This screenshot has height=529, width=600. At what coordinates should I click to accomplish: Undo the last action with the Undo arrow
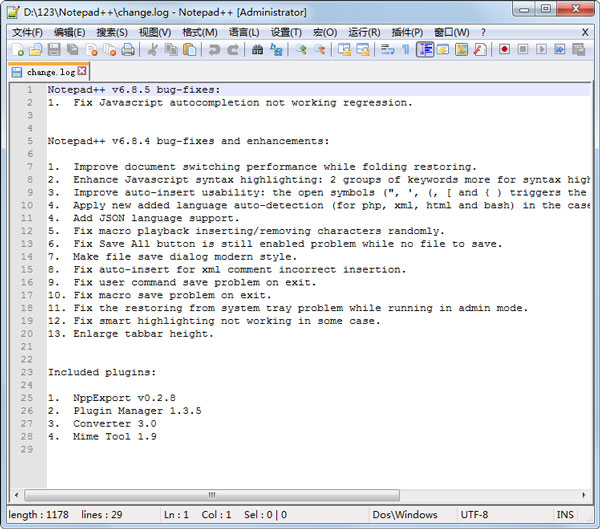(x=214, y=50)
